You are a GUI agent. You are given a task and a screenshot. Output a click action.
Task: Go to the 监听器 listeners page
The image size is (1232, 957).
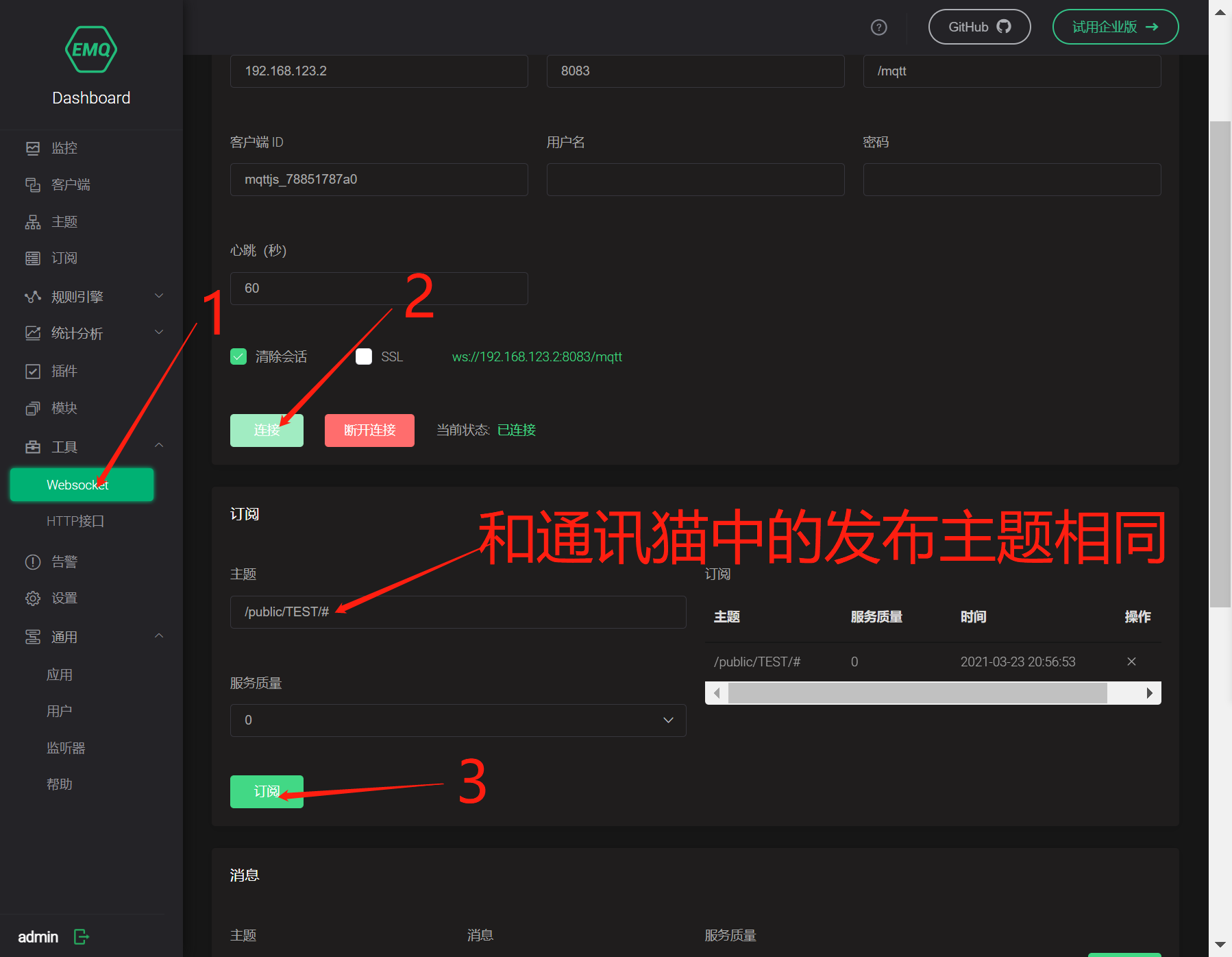tap(66, 748)
